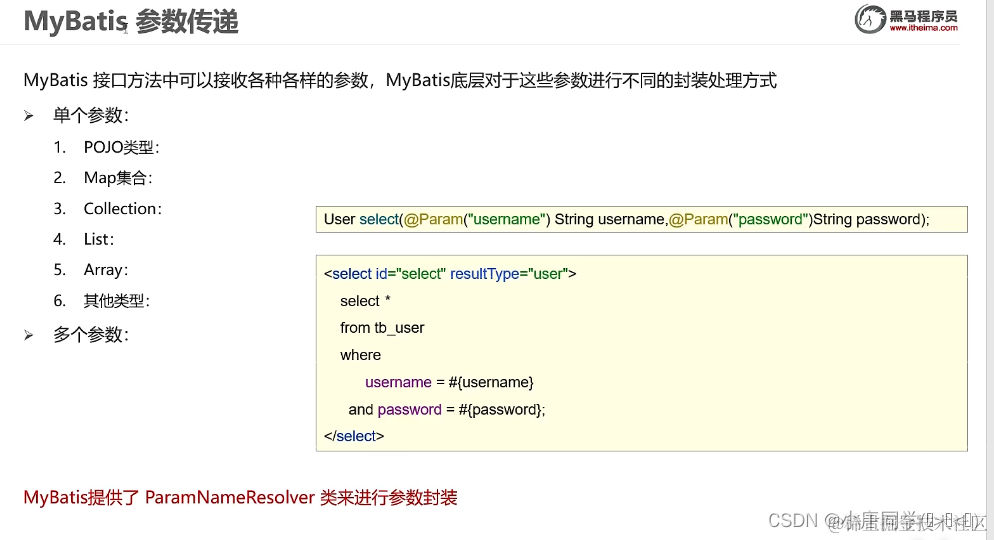Select the sentence starting "MyBatis 接口方法中可以接收"
This screenshot has height=540, width=994.
(400, 80)
